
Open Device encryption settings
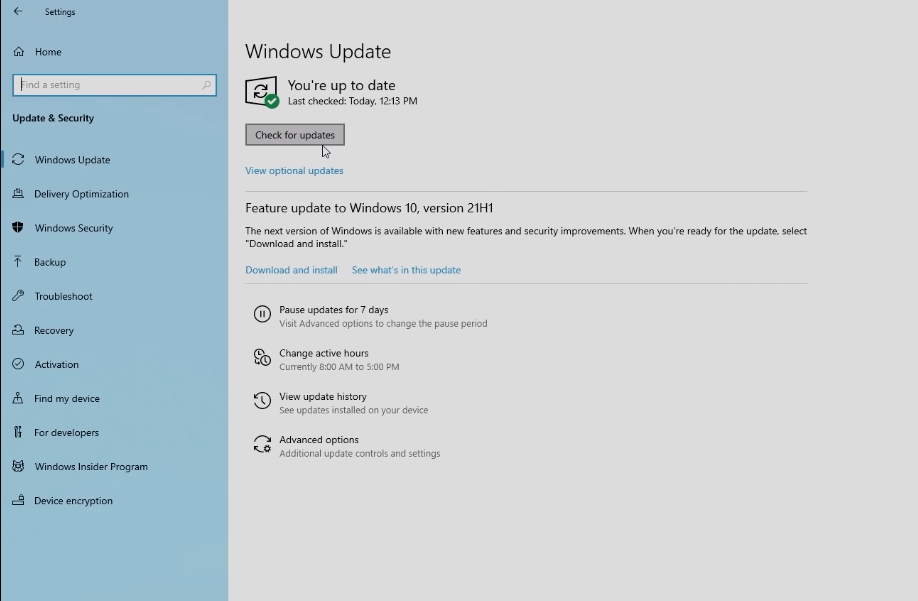click(x=73, y=501)
